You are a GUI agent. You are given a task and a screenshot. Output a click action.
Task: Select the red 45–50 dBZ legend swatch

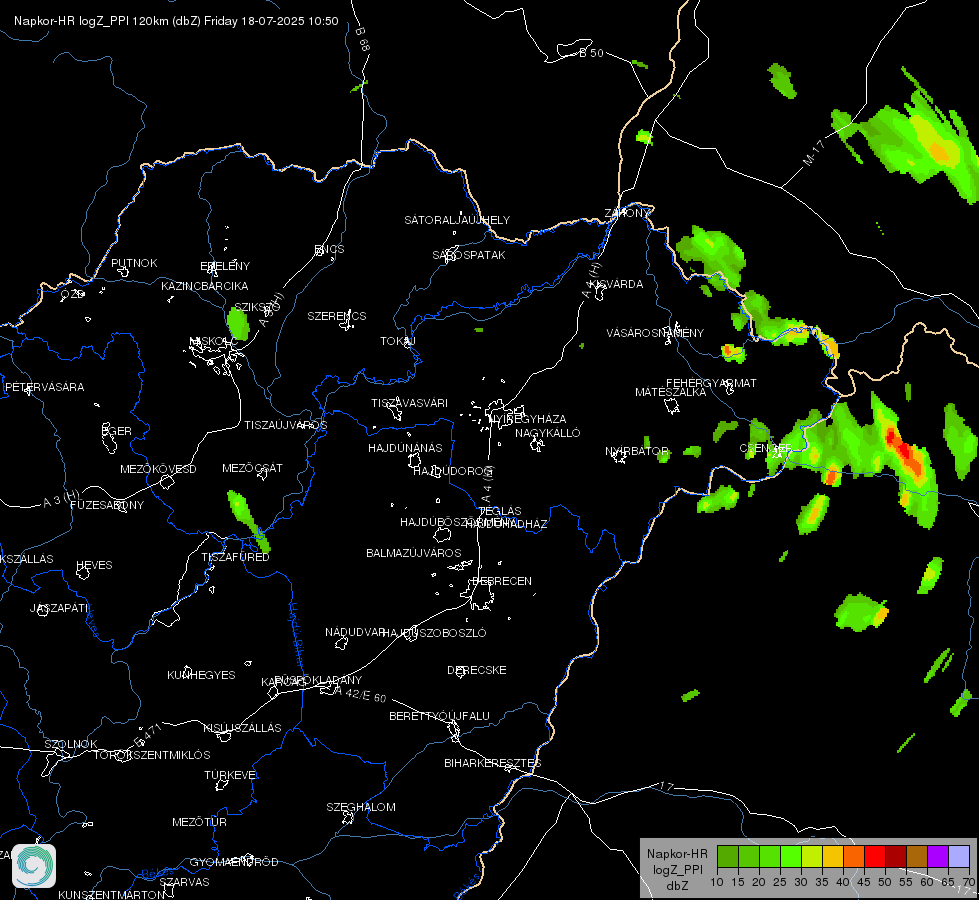pos(875,856)
